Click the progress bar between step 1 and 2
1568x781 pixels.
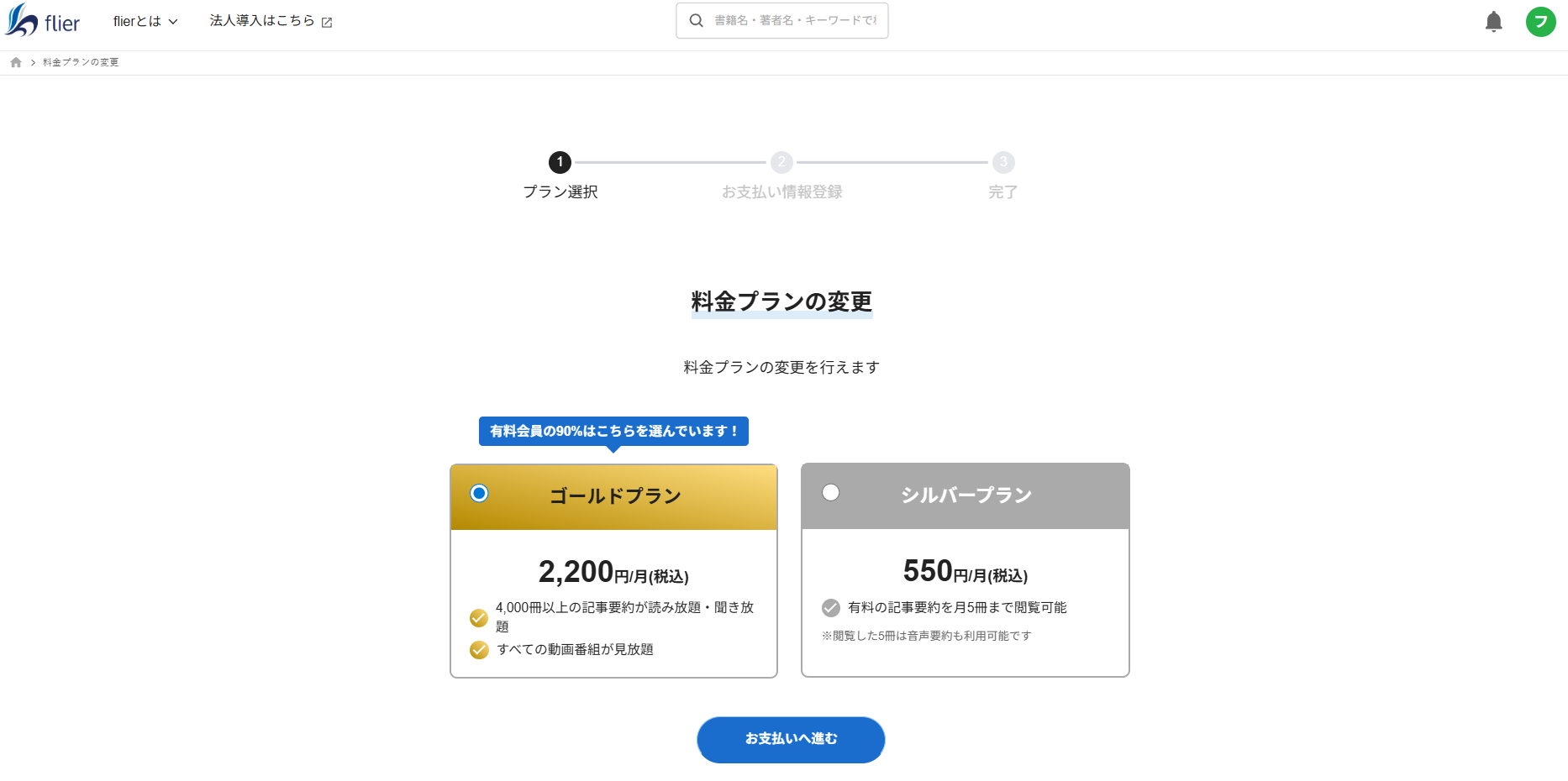671,162
